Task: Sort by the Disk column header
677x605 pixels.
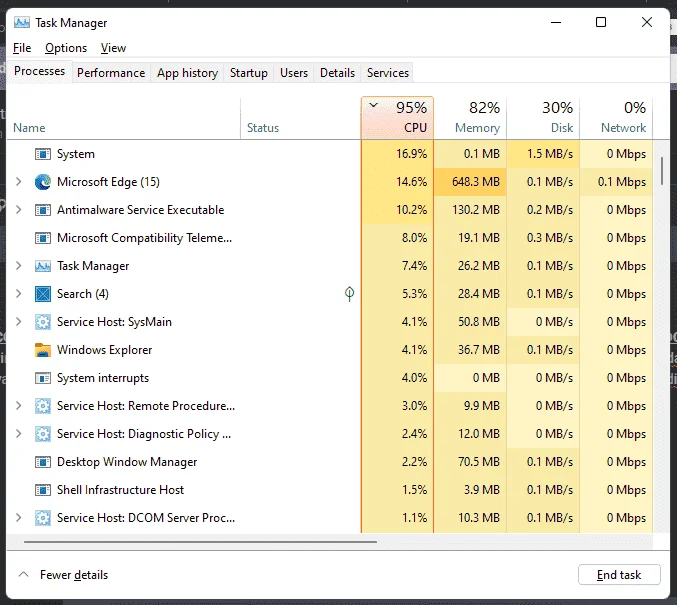Action: [543, 118]
